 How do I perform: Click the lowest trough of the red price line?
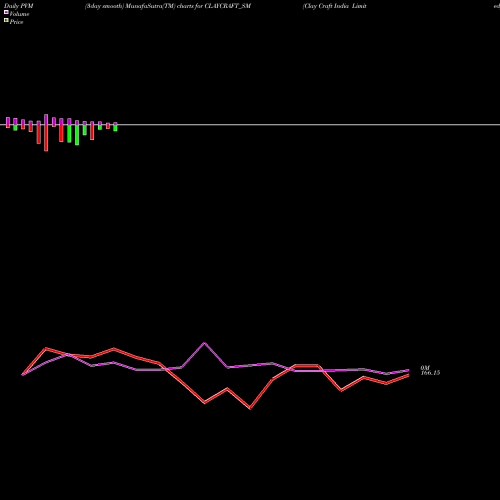[250, 408]
